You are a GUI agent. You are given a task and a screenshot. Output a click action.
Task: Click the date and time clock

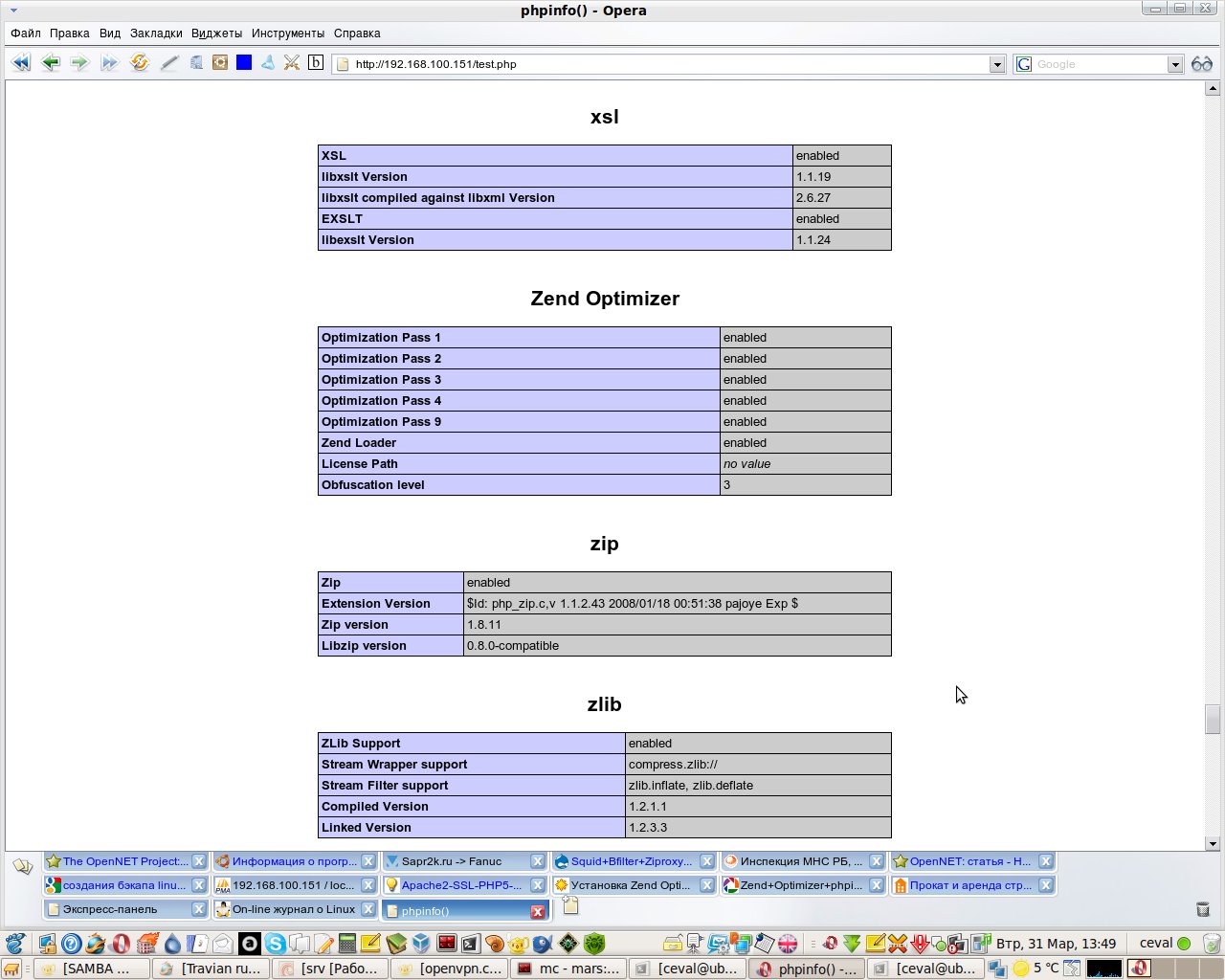[1056, 944]
